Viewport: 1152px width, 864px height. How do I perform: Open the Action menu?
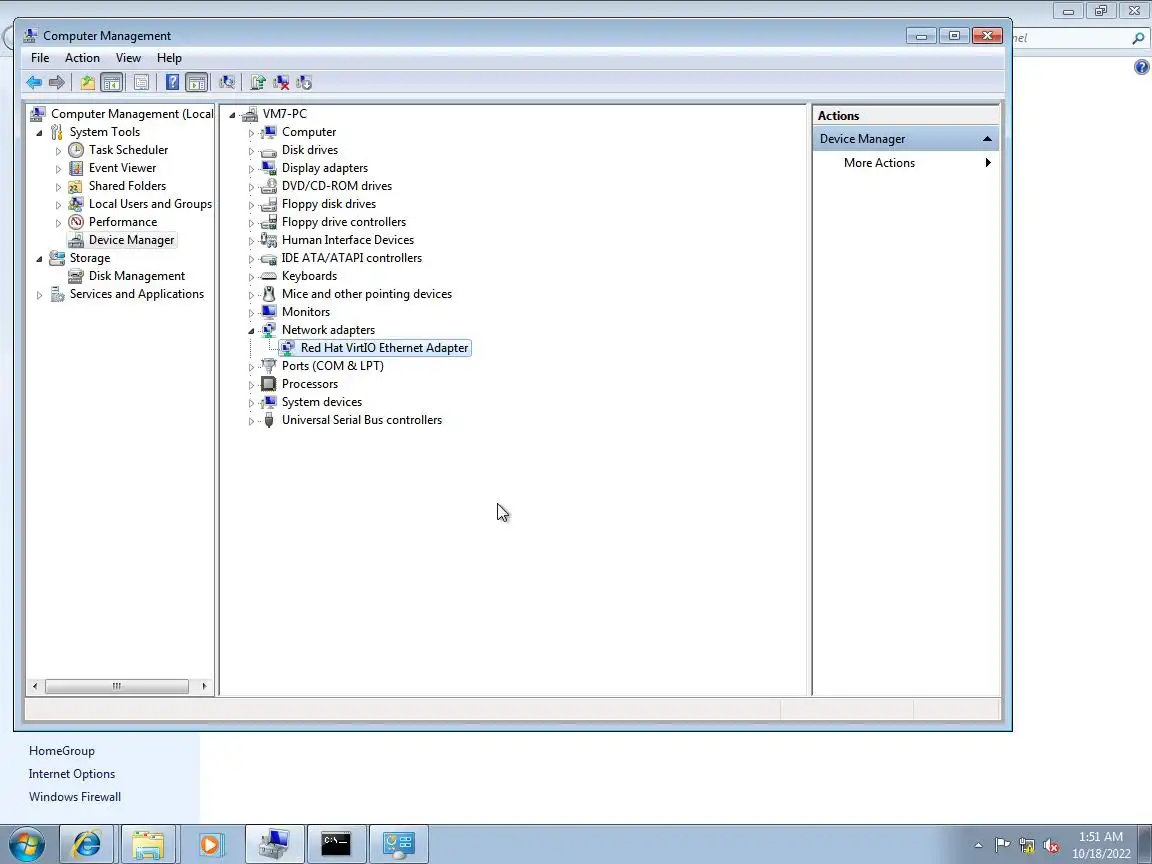point(82,58)
